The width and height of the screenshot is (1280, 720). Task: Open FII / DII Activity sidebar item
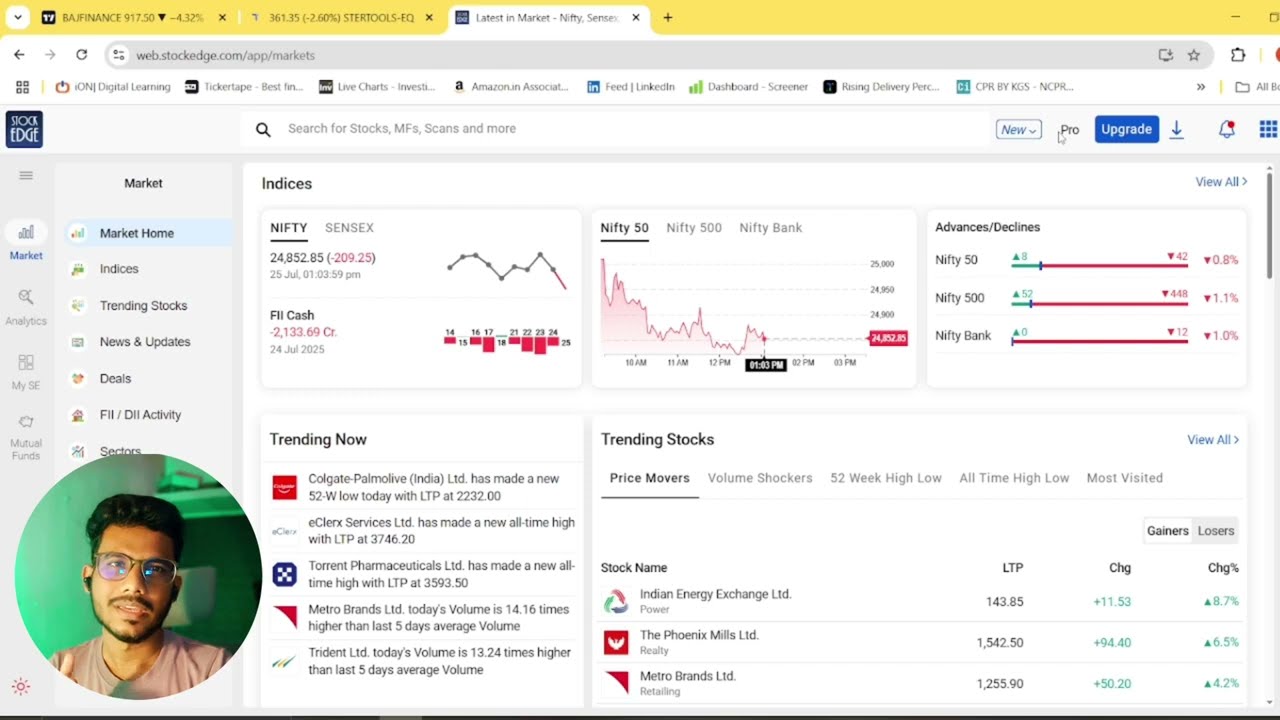140,415
